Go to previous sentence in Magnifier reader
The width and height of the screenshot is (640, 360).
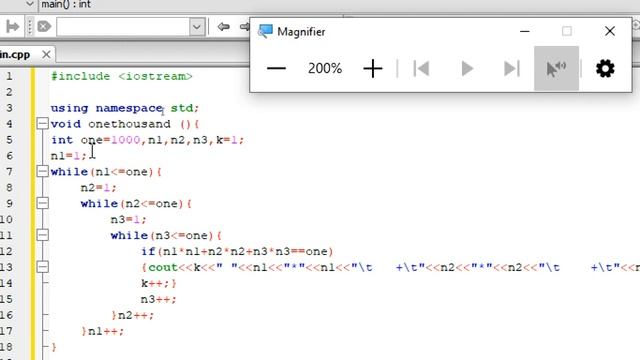pyautogui.click(x=421, y=68)
